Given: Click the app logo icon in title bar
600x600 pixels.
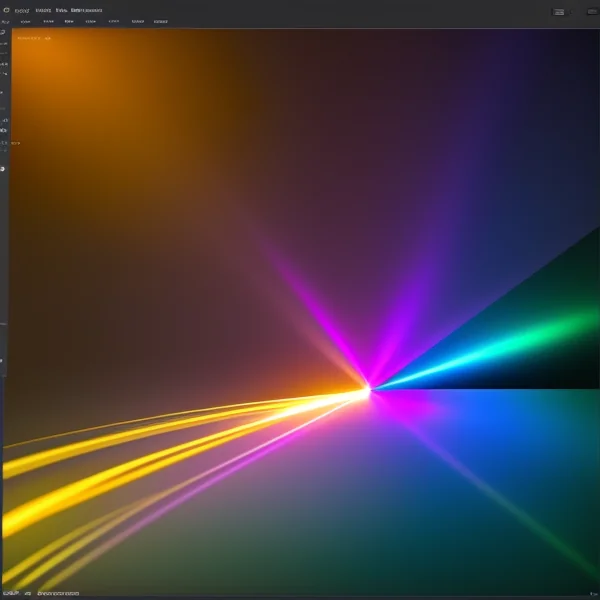Looking at the screenshot, I should [6, 10].
